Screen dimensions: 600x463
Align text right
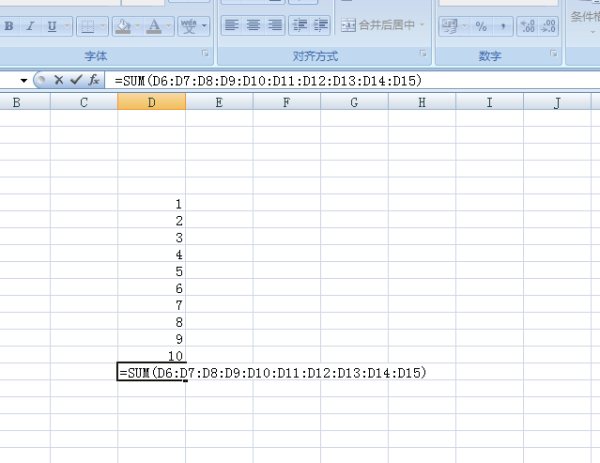[275, 25]
